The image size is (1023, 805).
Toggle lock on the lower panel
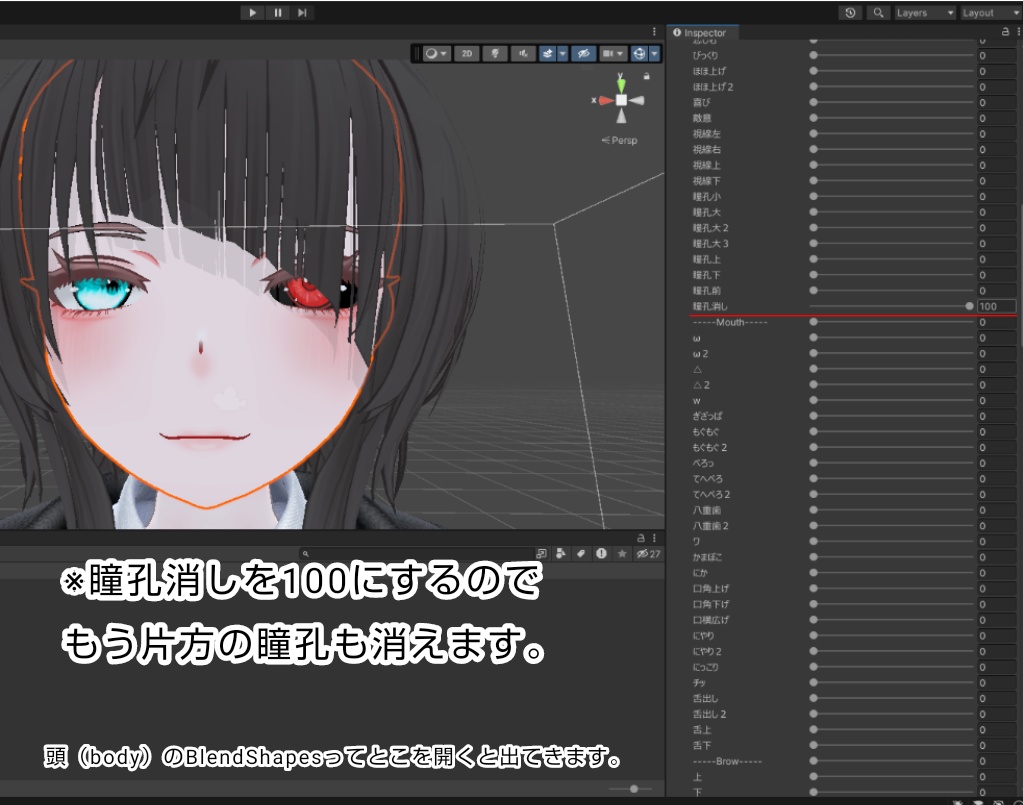coord(641,538)
